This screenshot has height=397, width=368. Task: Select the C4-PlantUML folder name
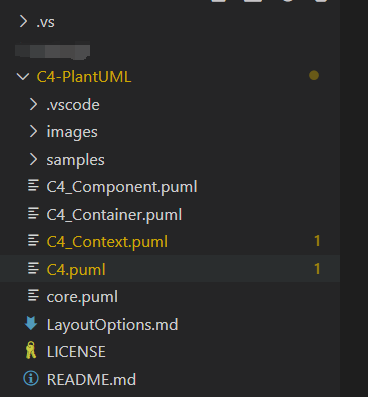click(84, 77)
